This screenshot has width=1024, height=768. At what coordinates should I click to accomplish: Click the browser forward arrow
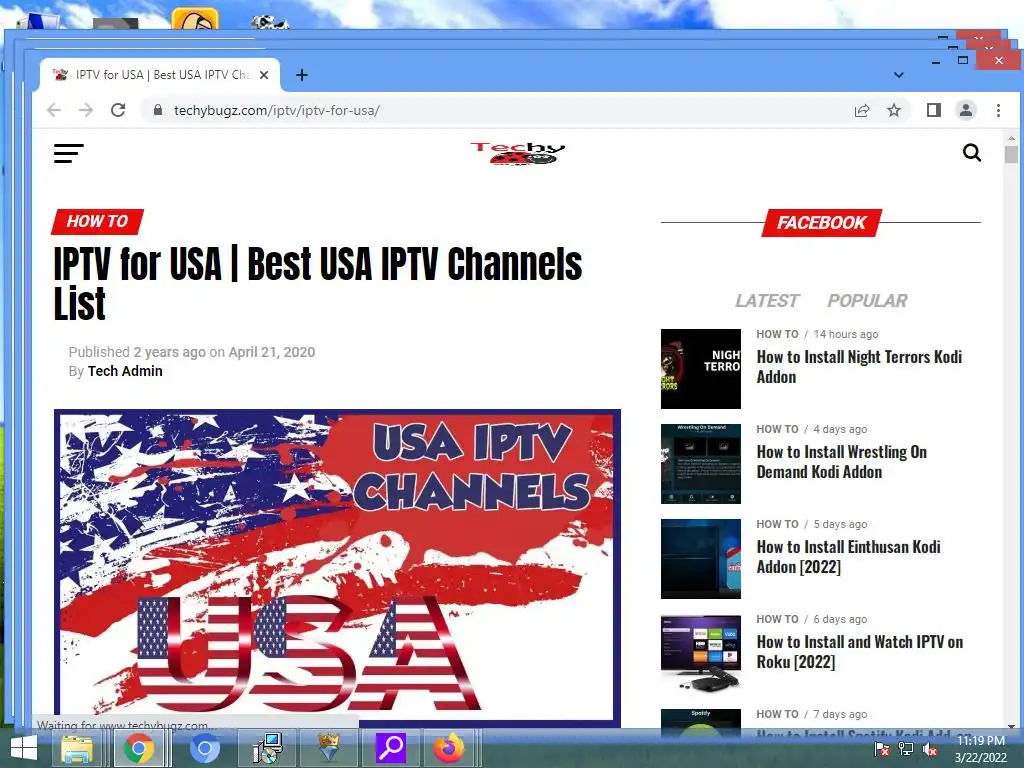[86, 110]
